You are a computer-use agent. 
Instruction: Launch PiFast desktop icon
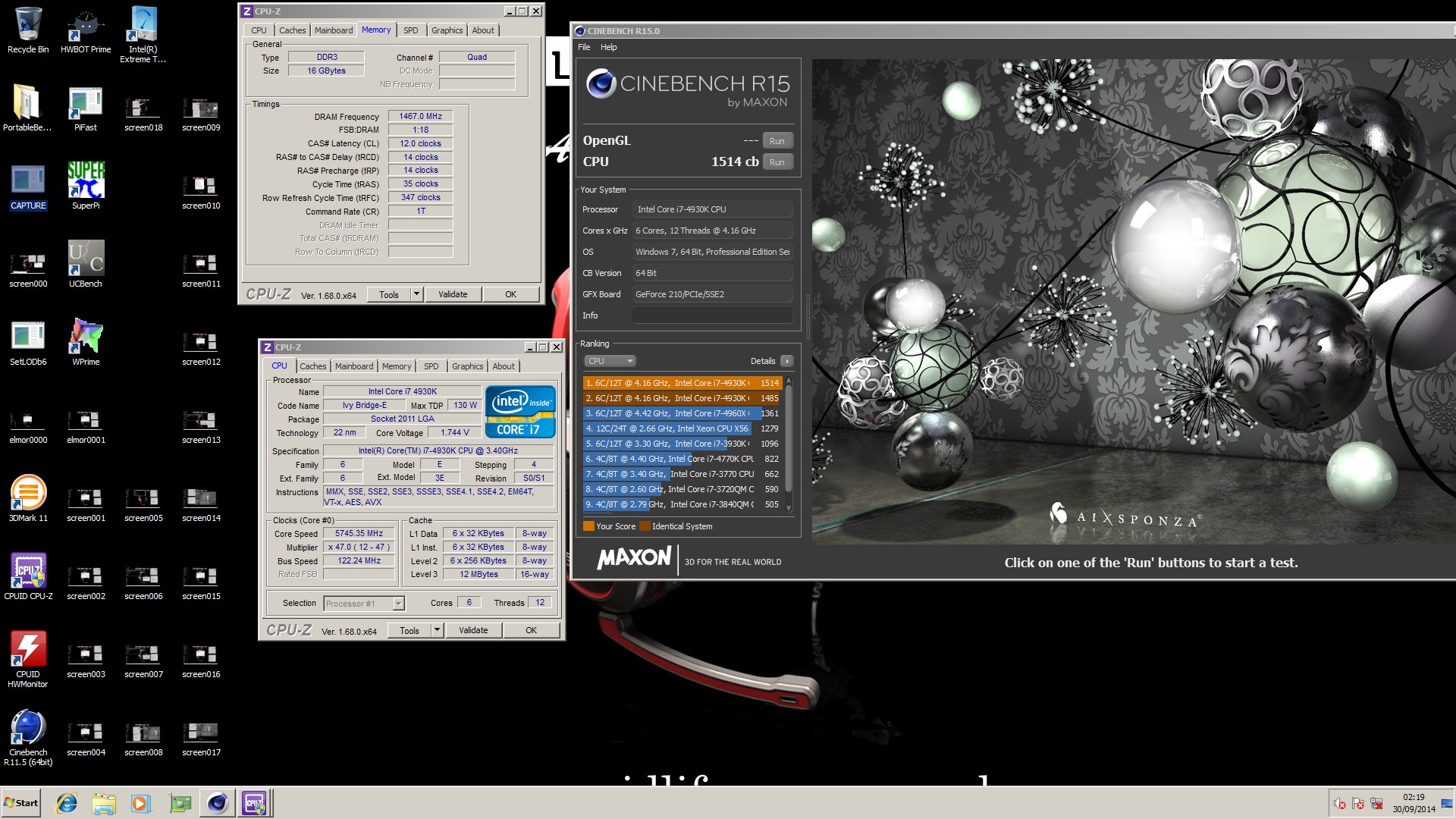pos(86,108)
